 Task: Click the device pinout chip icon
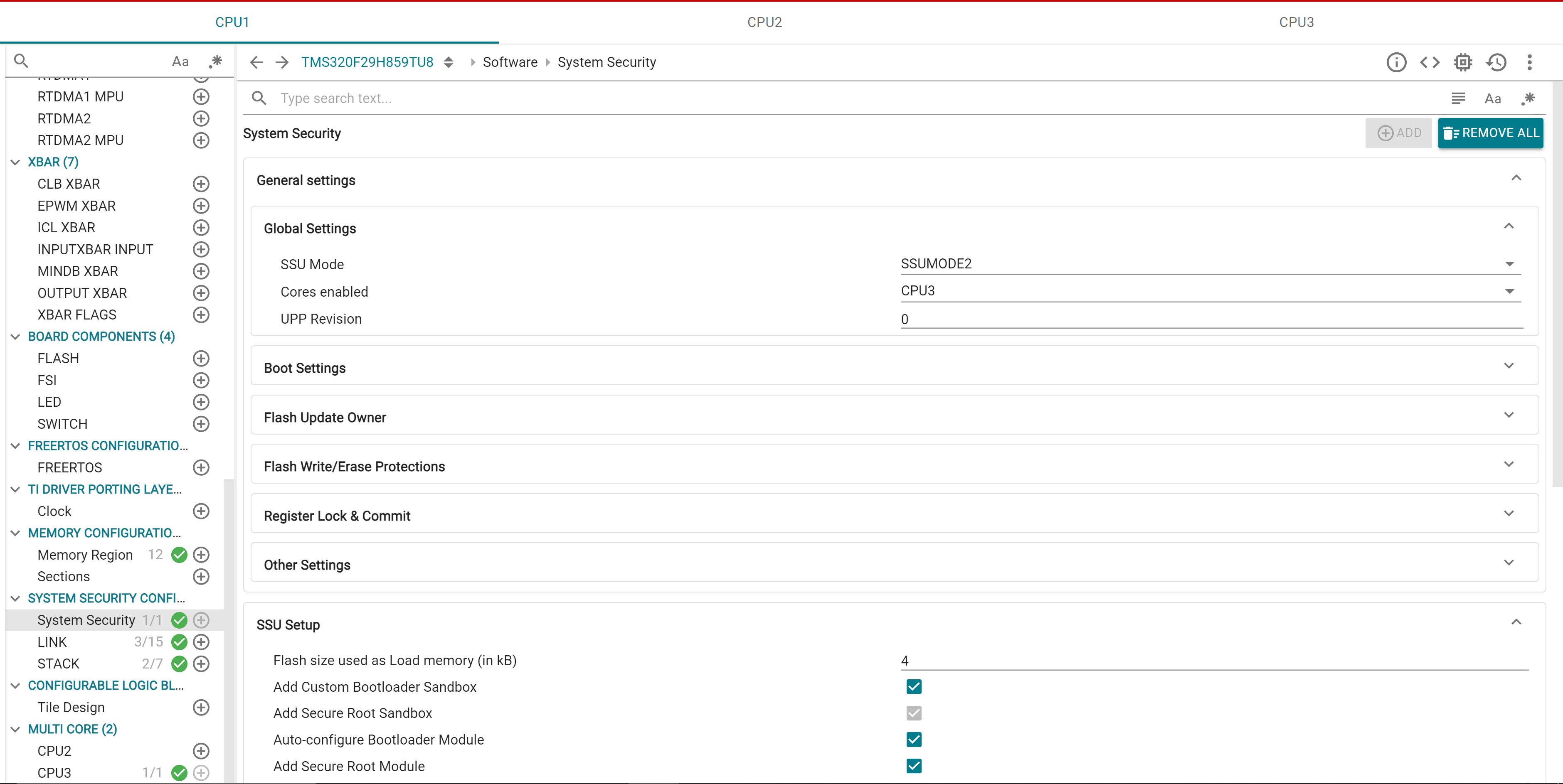coord(1463,62)
